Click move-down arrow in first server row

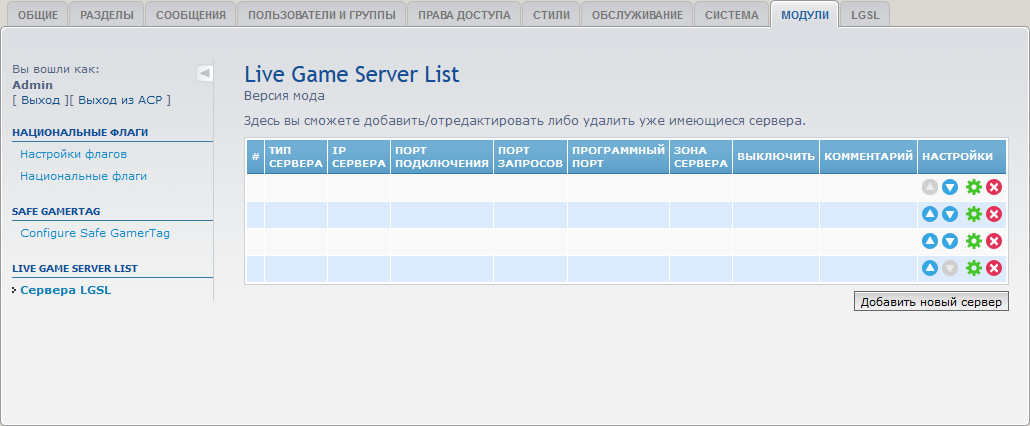coord(950,187)
